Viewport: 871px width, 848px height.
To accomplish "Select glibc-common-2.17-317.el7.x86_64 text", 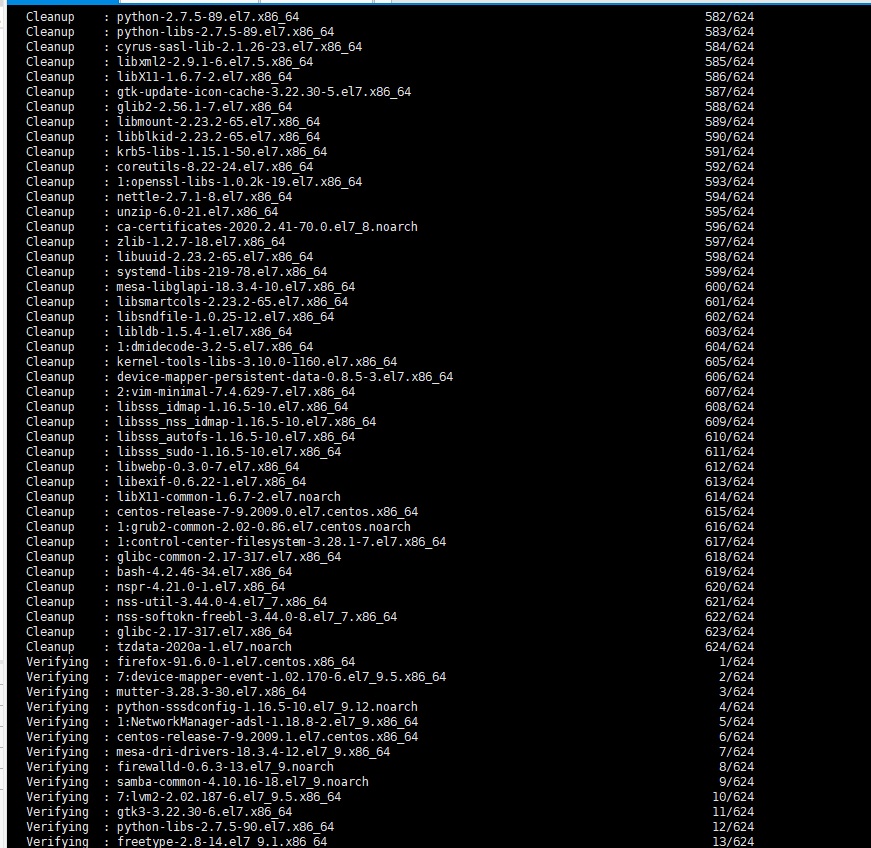I will (229, 557).
